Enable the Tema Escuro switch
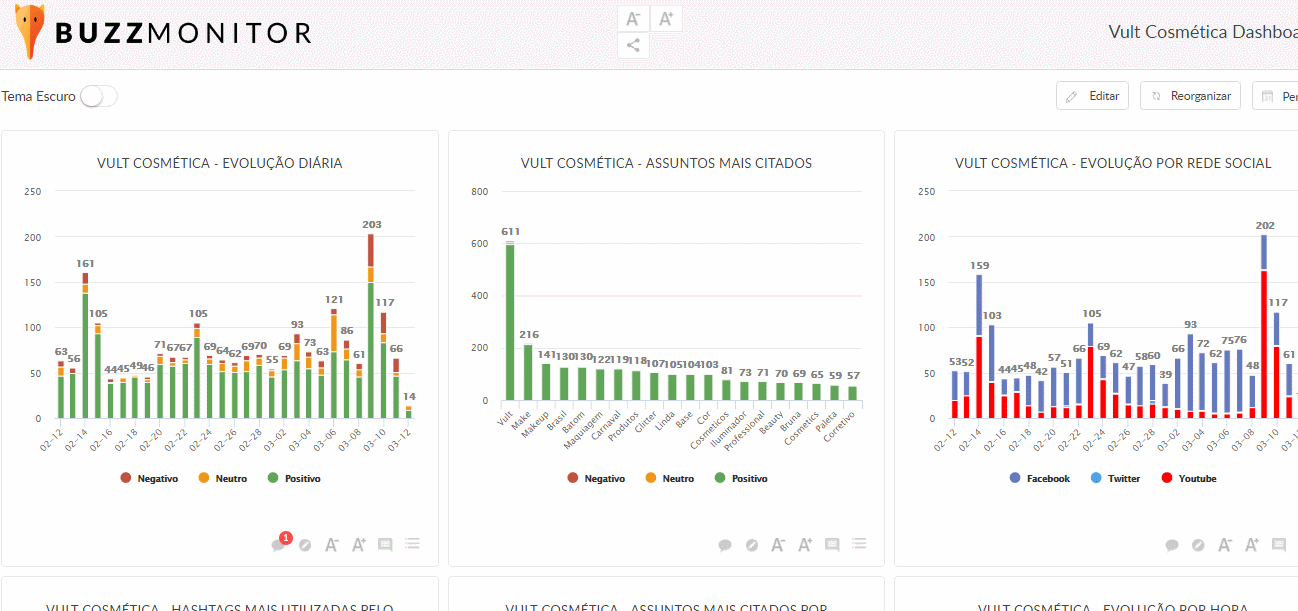This screenshot has width=1298, height=611. point(98,96)
